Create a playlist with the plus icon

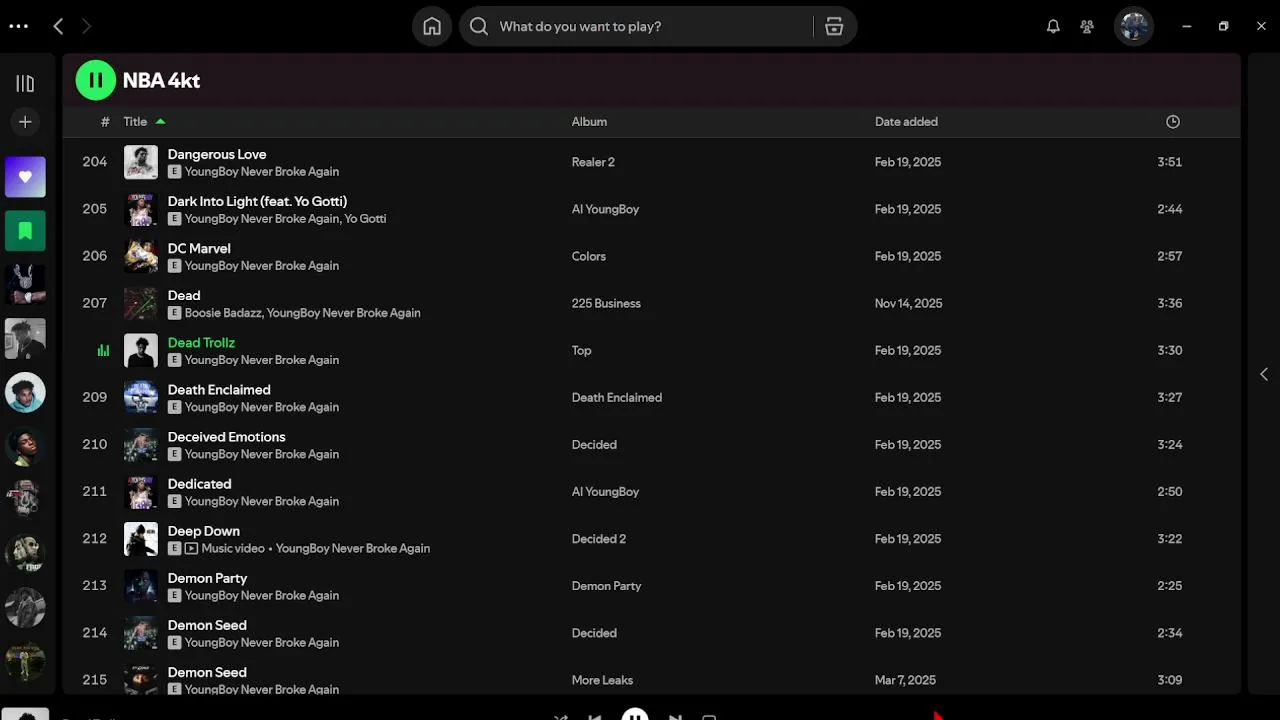point(25,122)
